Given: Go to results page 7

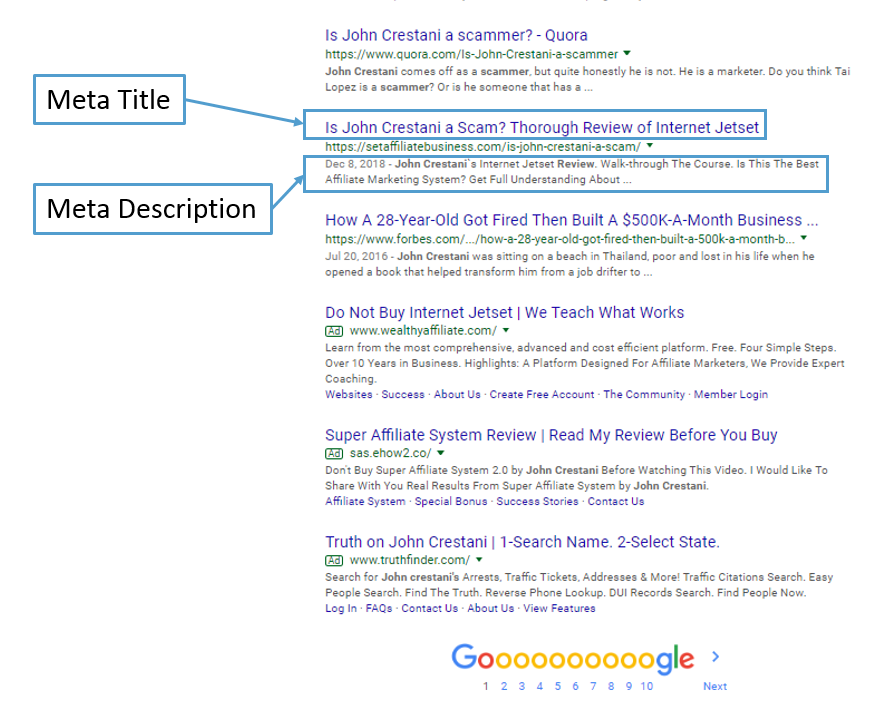Looking at the screenshot, I should click(x=593, y=687).
